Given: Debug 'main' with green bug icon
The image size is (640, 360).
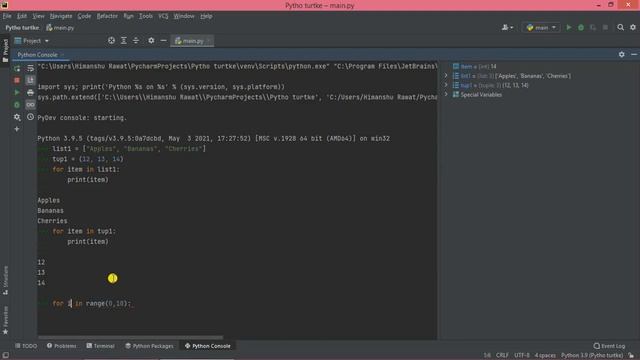Looking at the screenshot, I should pyautogui.click(x=581, y=27).
